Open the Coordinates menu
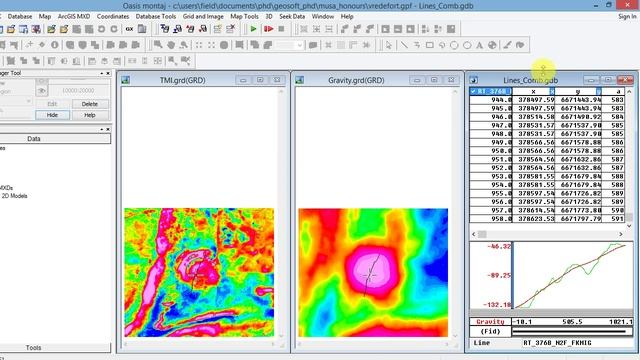Viewport: 640px width, 360px height. pyautogui.click(x=113, y=16)
